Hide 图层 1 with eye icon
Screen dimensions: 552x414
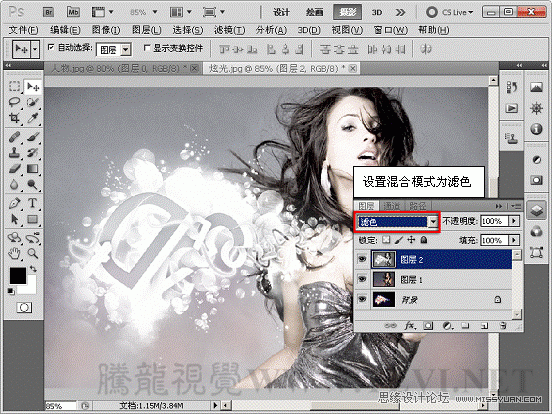point(362,280)
